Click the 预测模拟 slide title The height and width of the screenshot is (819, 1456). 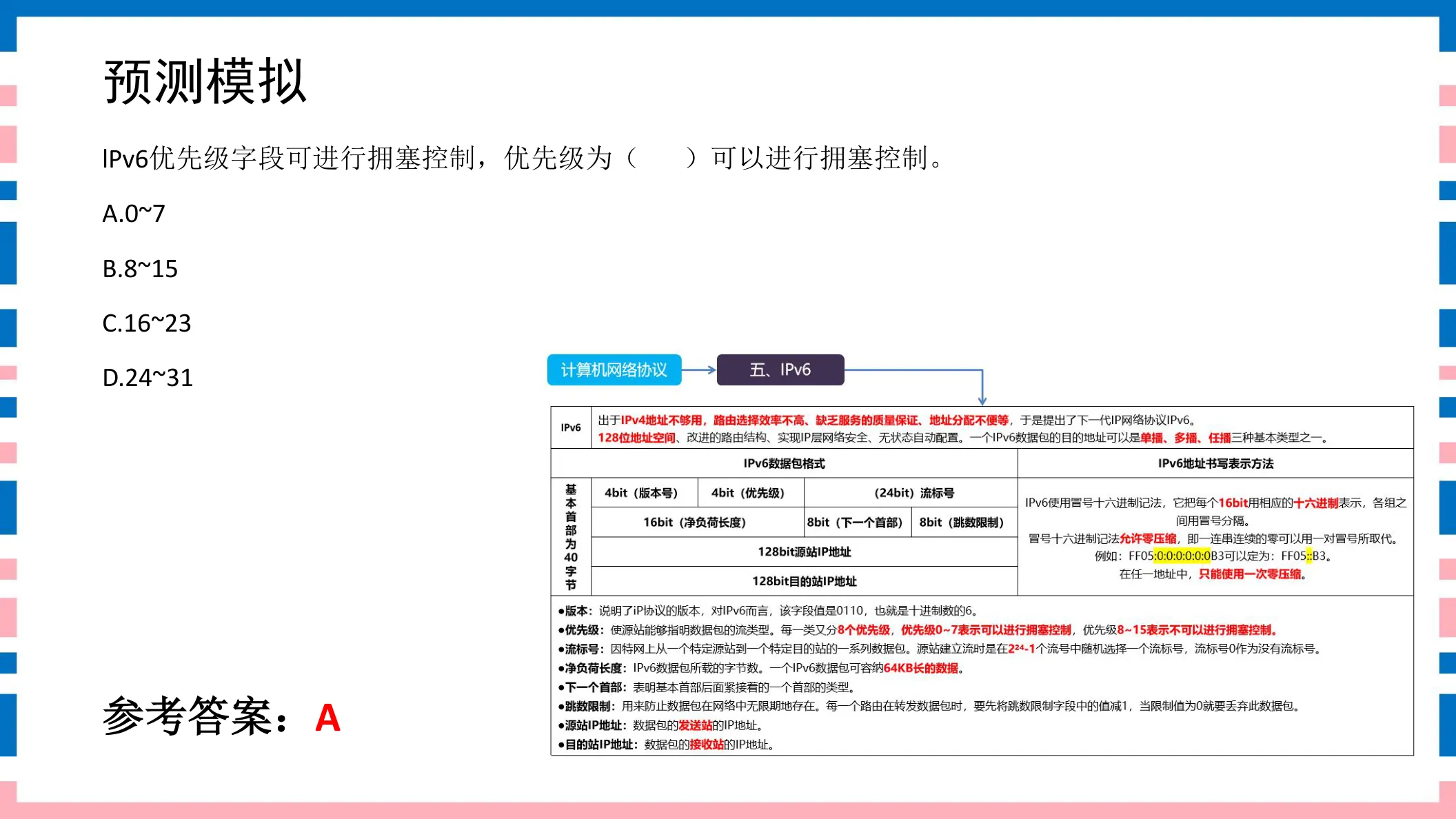click(205, 81)
